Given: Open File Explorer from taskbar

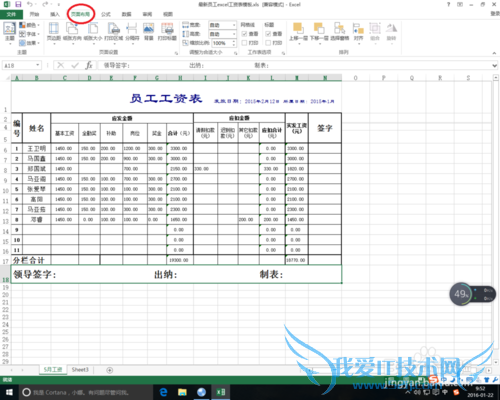Looking at the screenshot, I should [x=182, y=392].
